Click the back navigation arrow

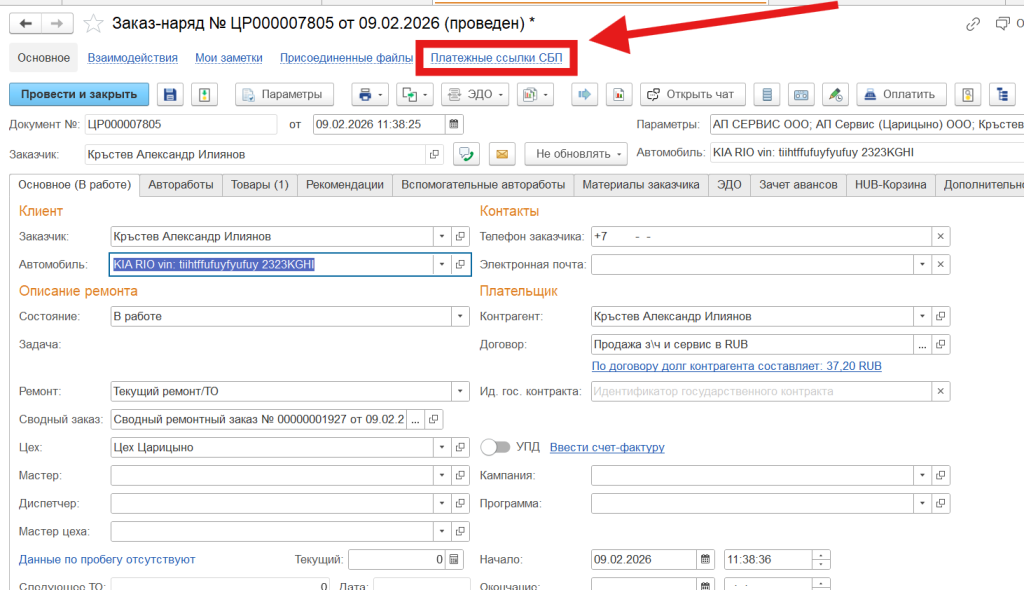click(26, 23)
